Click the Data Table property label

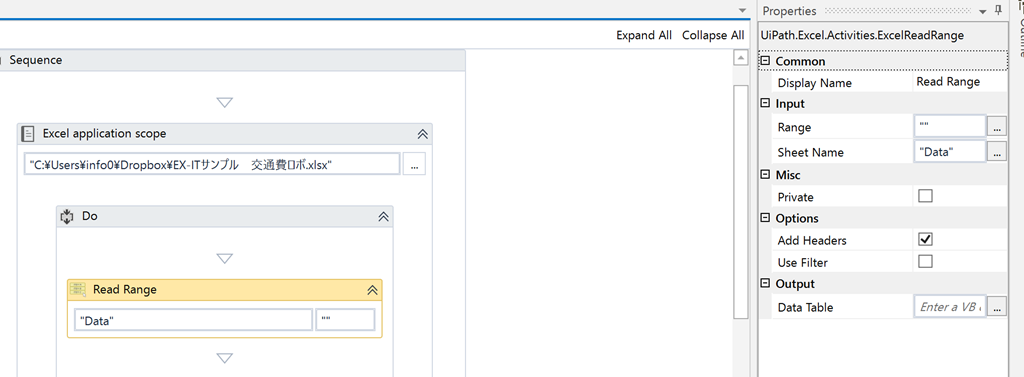(x=805, y=307)
